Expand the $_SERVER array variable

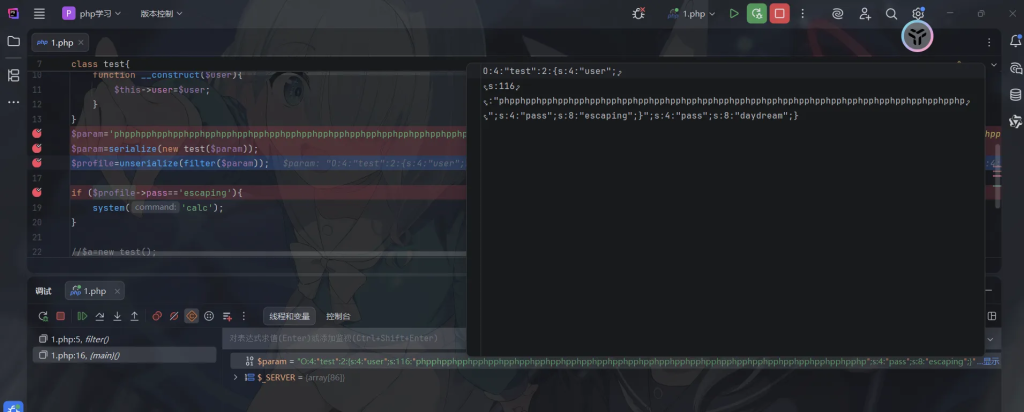(x=236, y=377)
